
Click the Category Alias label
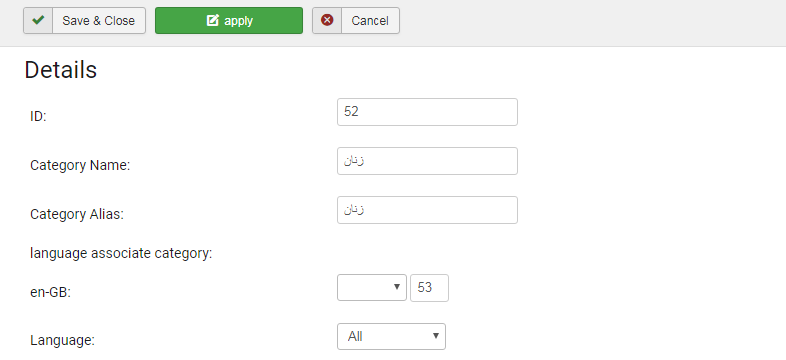click(77, 215)
